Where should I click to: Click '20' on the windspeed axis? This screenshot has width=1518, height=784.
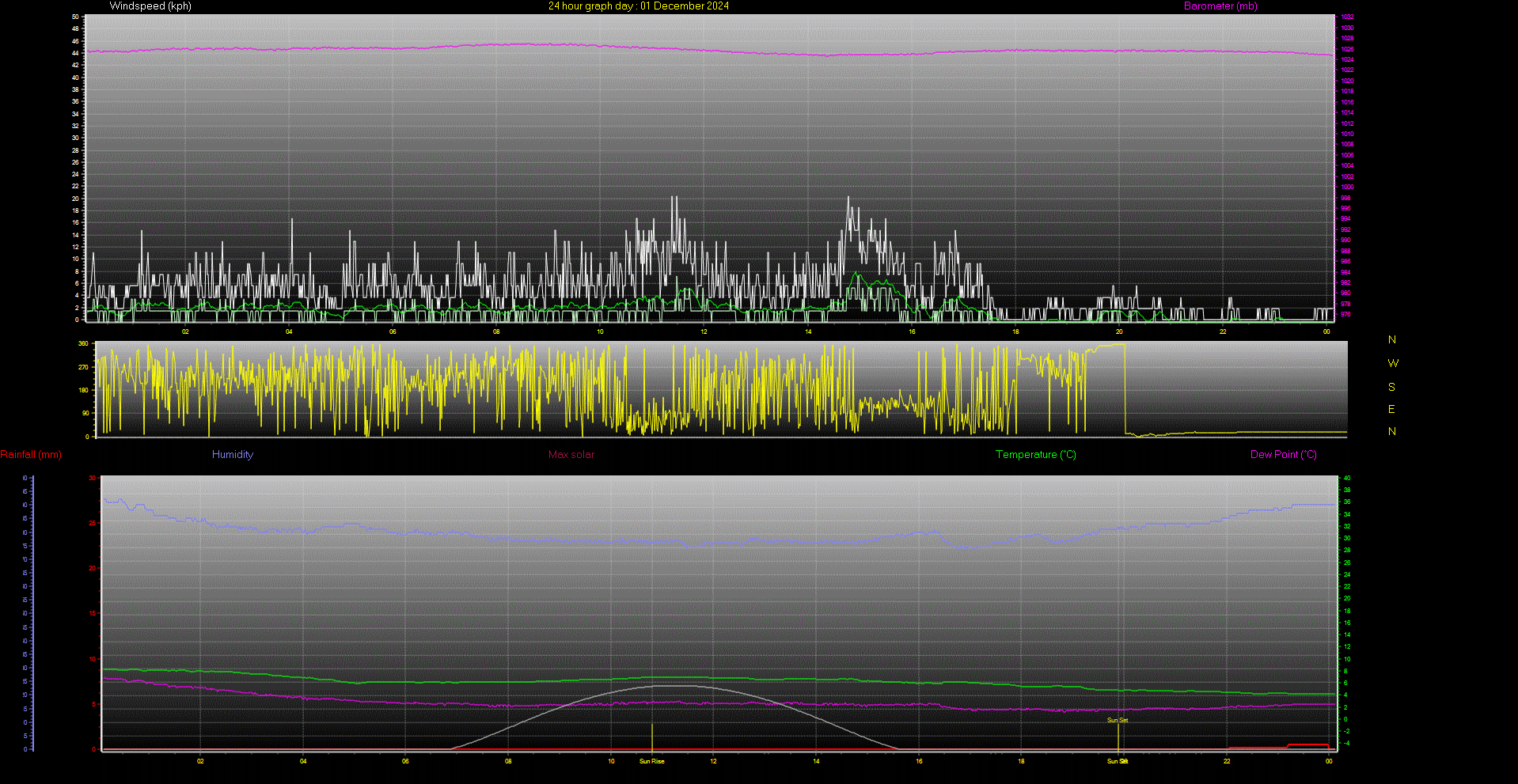click(75, 199)
